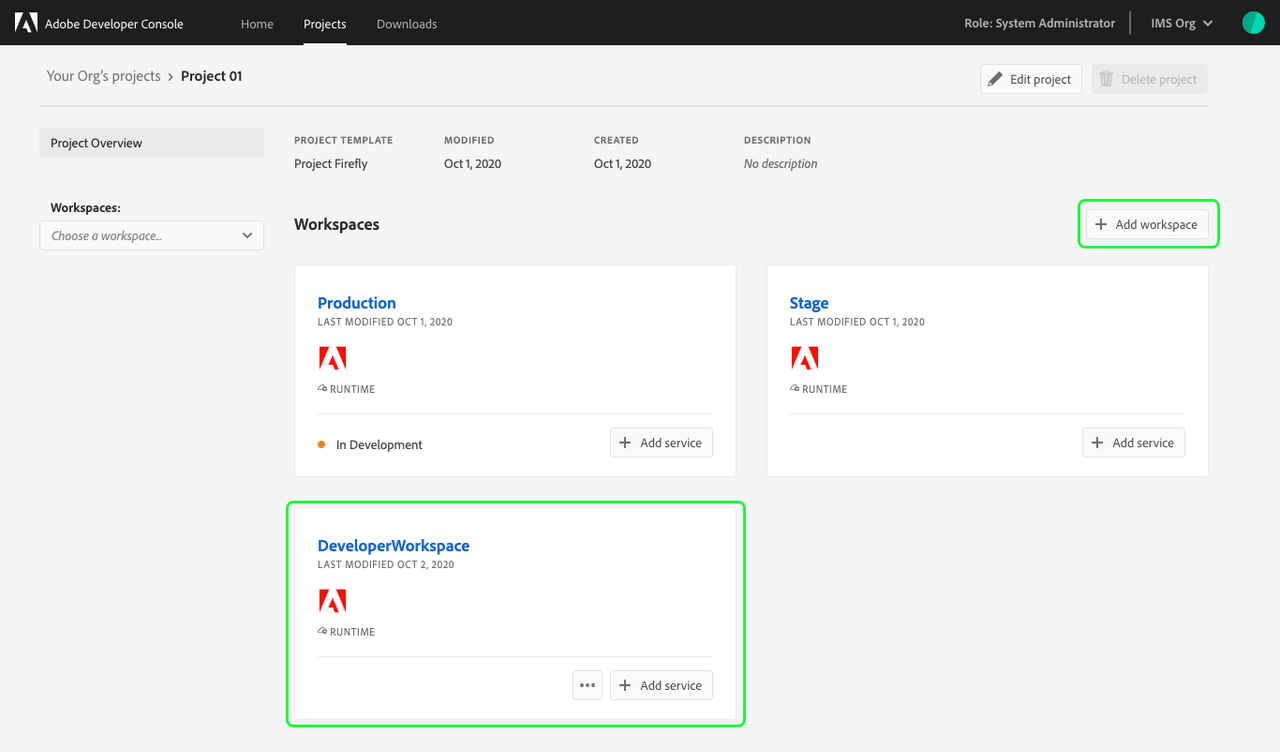Click the Created column label

(x=616, y=140)
